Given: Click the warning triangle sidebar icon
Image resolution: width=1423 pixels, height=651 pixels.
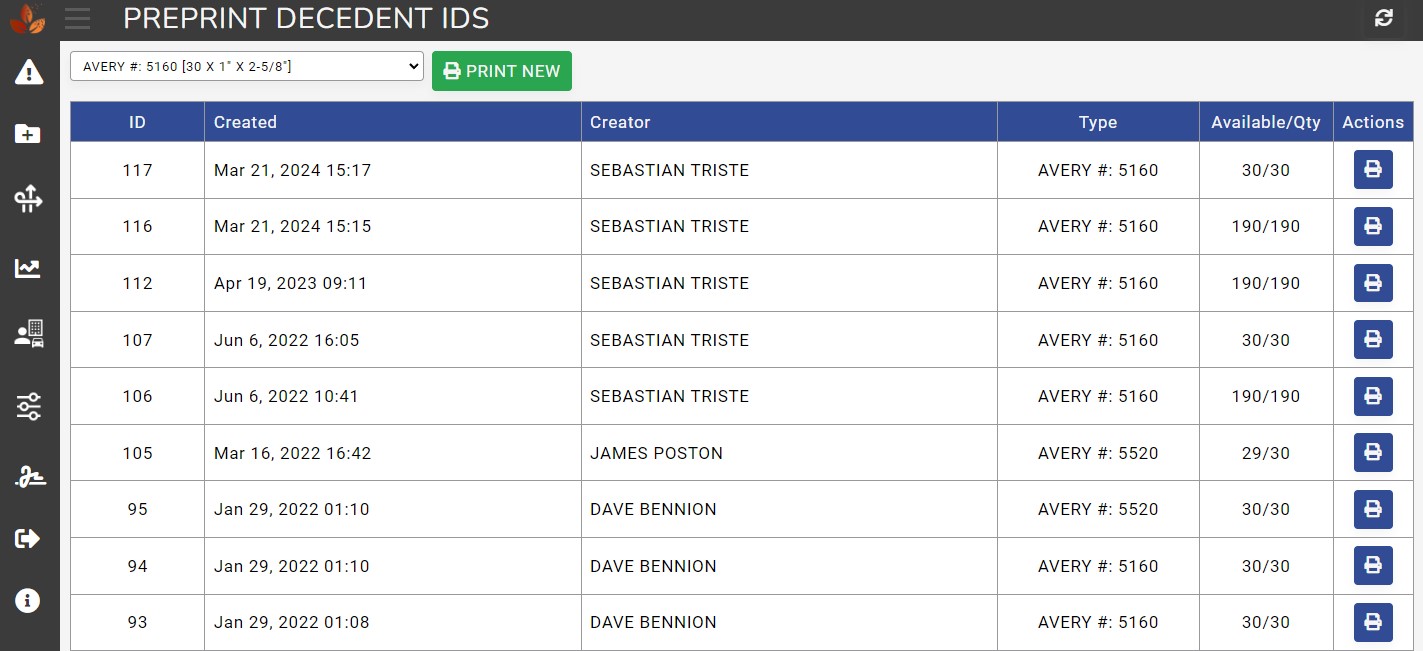Looking at the screenshot, I should point(29,72).
